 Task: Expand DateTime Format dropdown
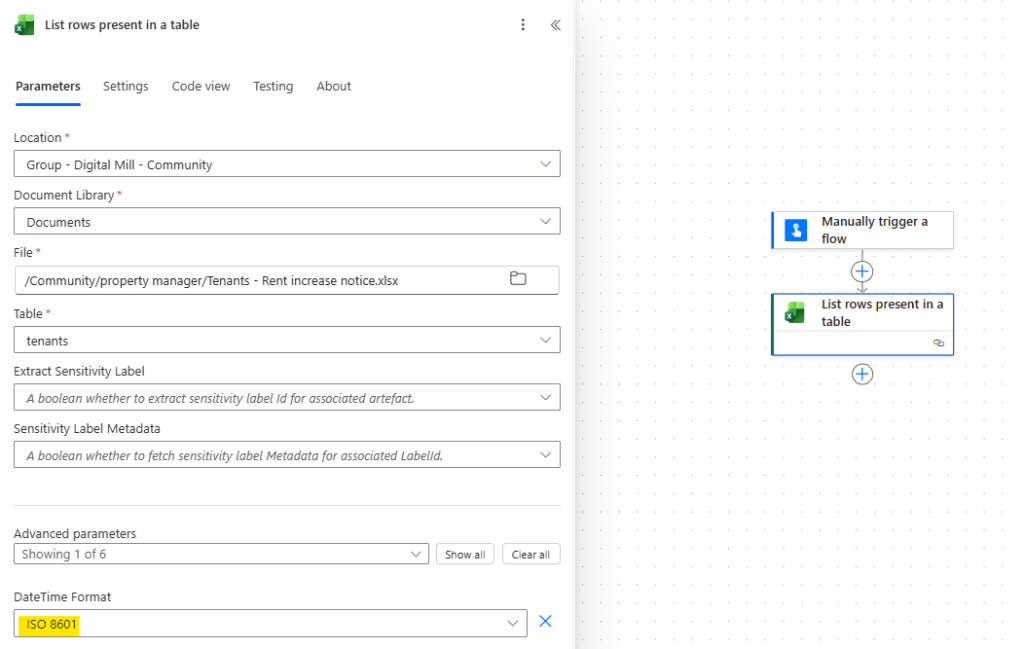tap(270, 624)
